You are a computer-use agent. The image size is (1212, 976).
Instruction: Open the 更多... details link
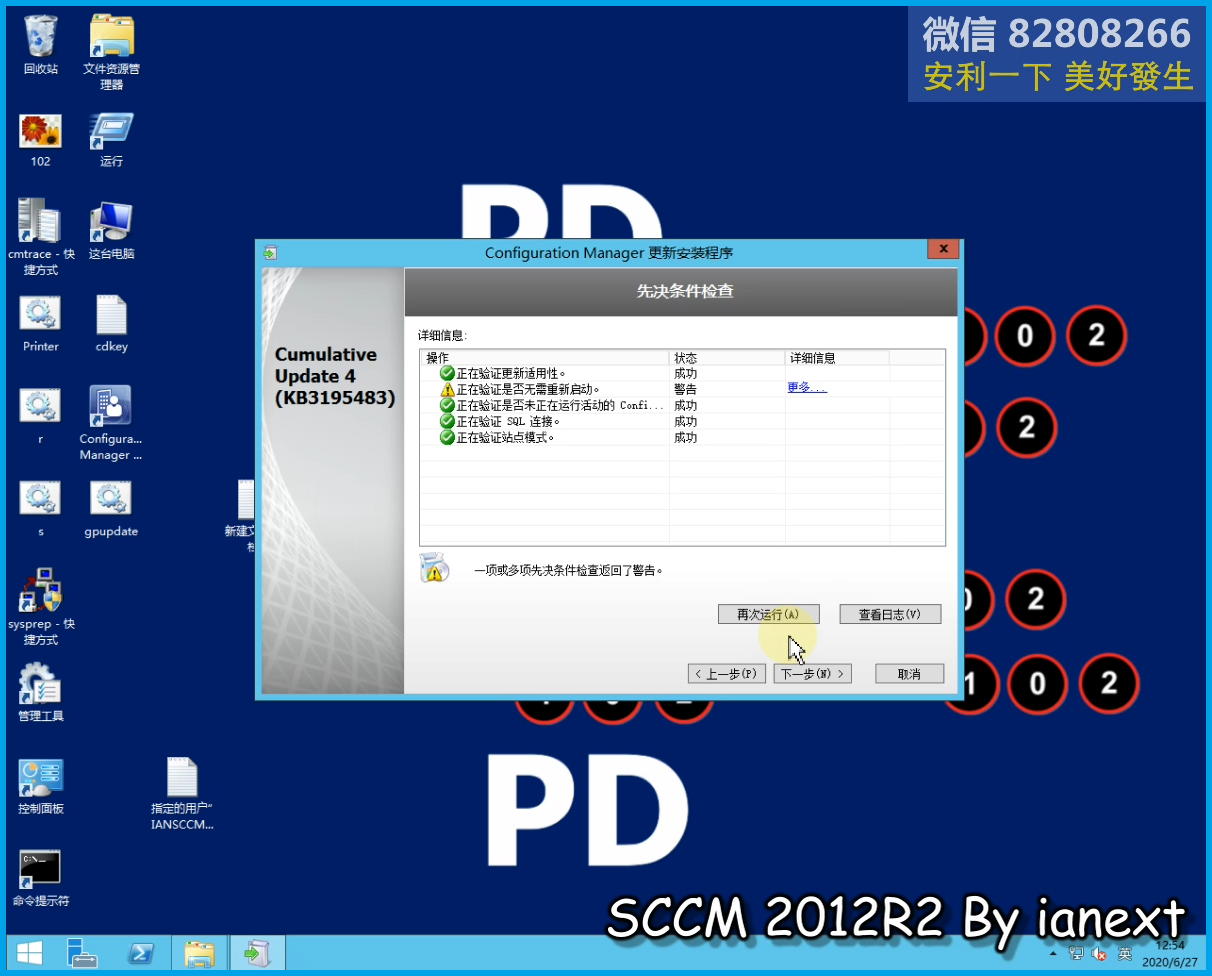point(807,388)
